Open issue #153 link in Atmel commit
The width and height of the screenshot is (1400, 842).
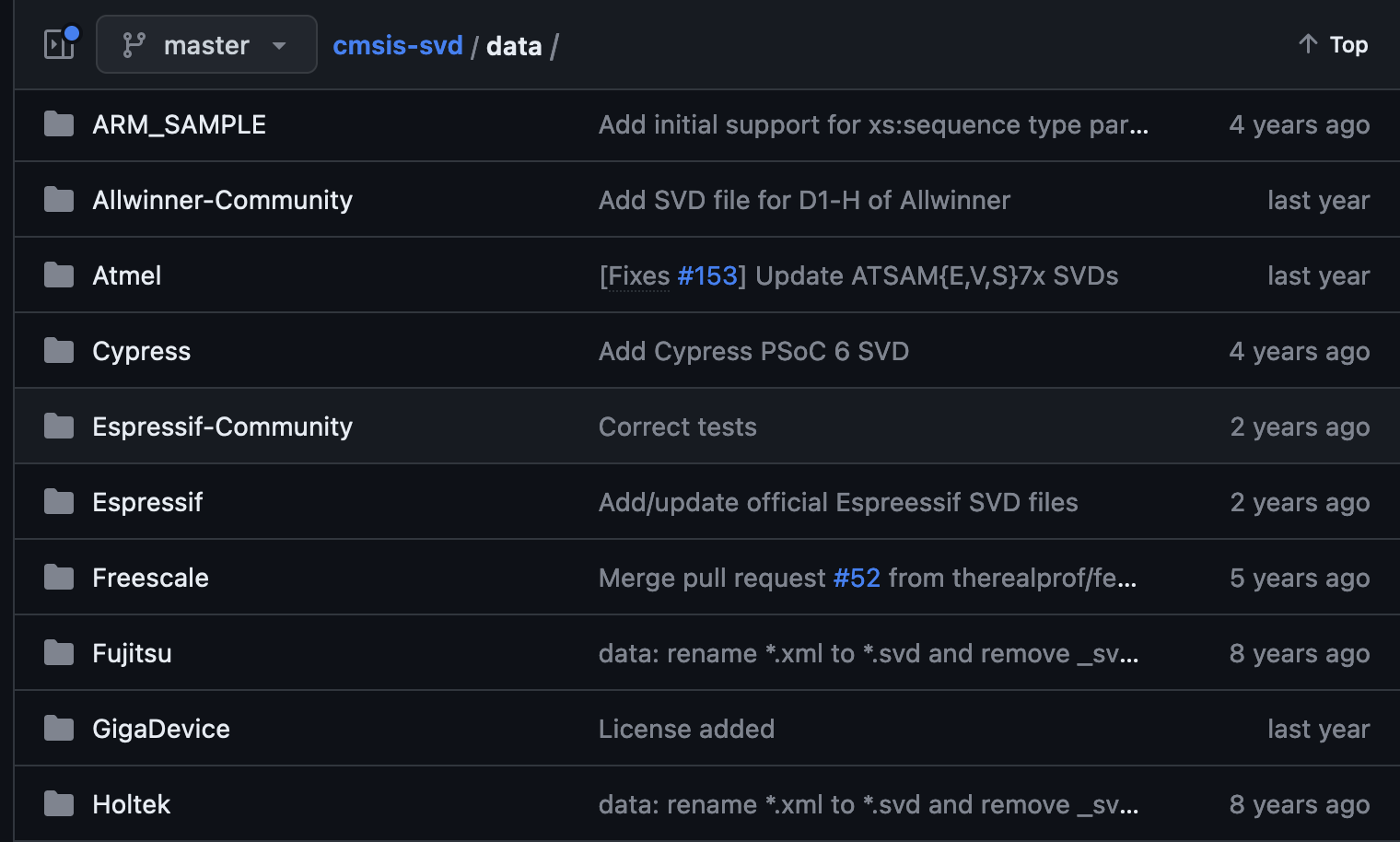pyautogui.click(x=707, y=275)
